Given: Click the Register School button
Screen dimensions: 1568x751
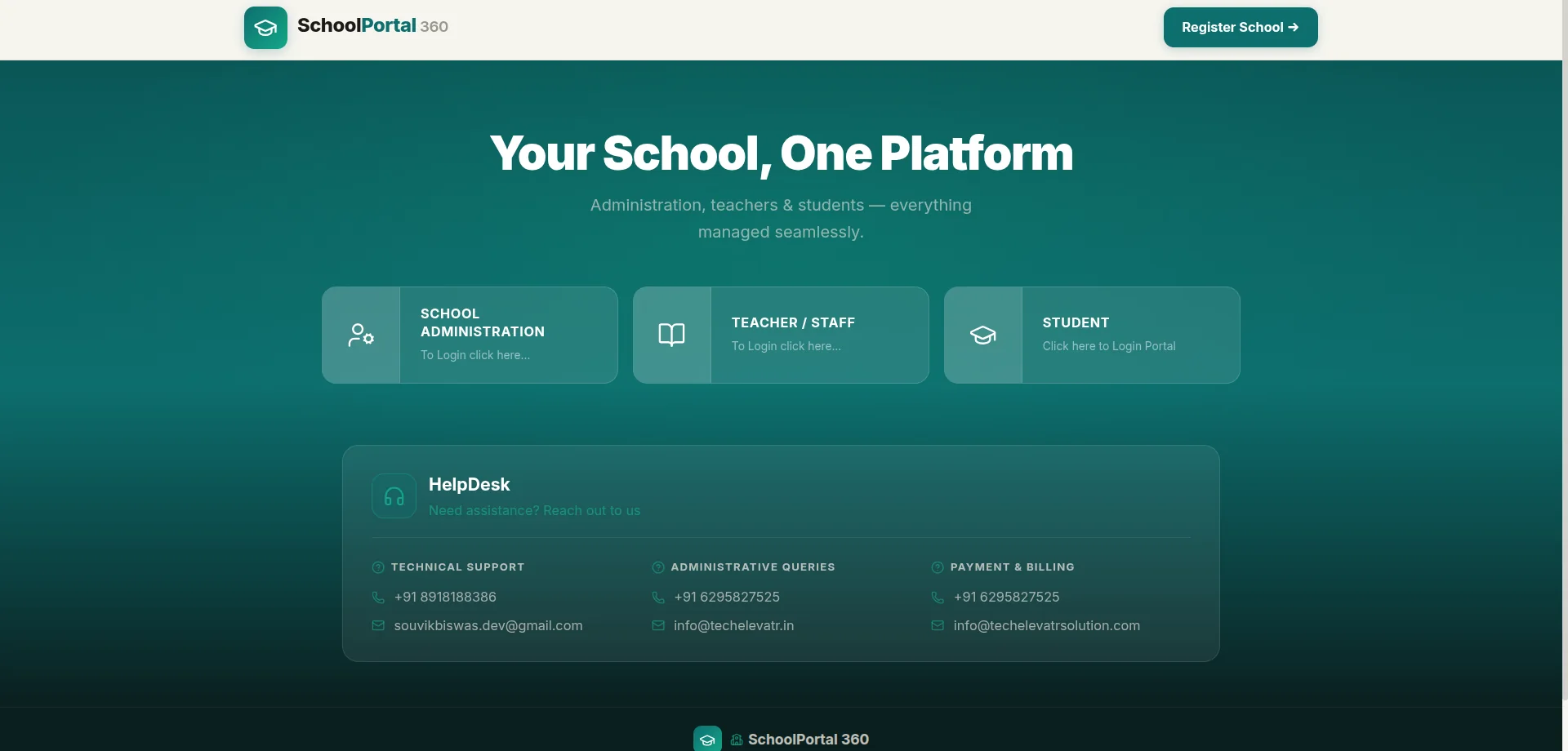Looking at the screenshot, I should tap(1241, 27).
